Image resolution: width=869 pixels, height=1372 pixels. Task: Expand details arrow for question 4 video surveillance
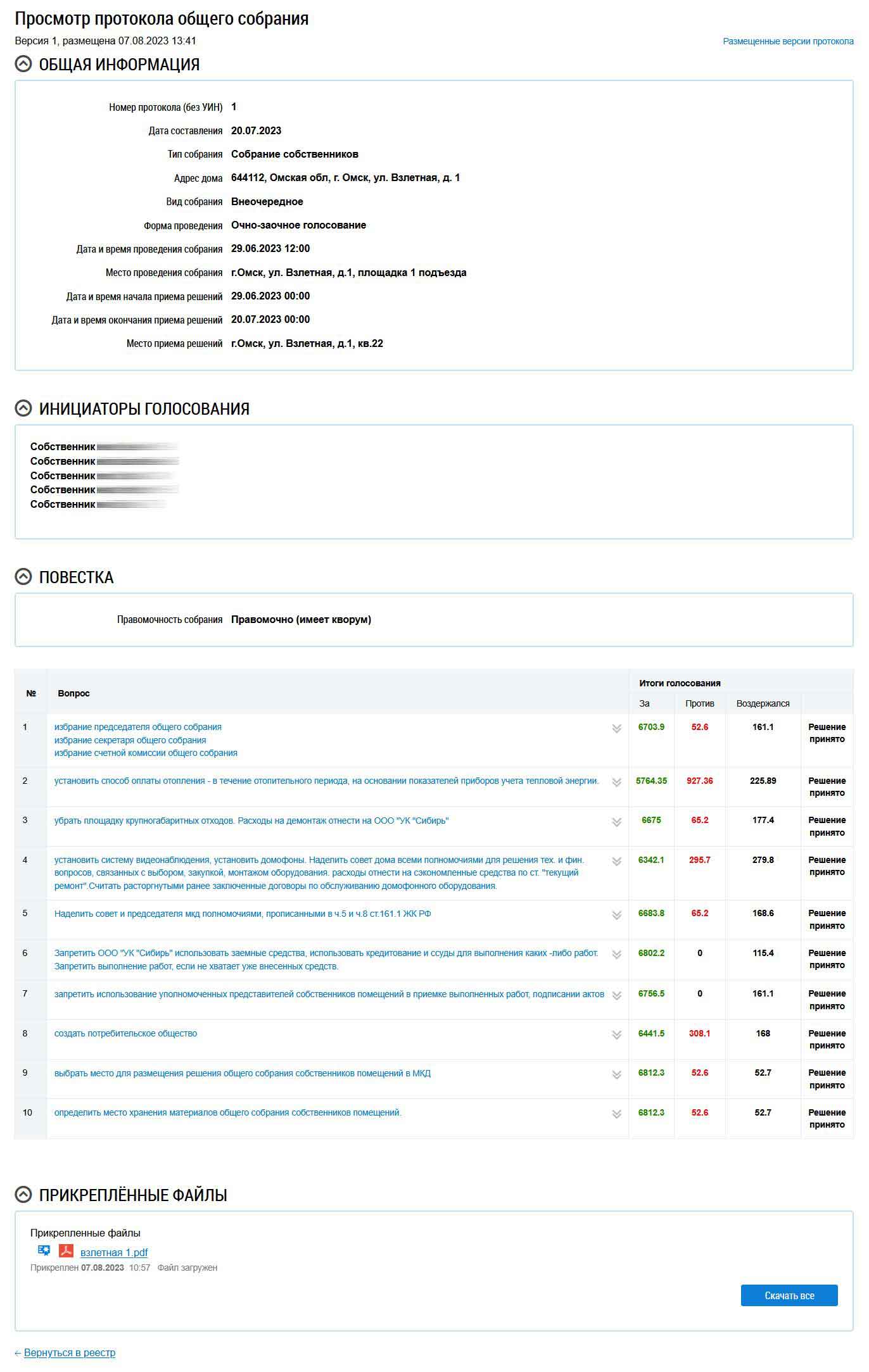point(616,862)
